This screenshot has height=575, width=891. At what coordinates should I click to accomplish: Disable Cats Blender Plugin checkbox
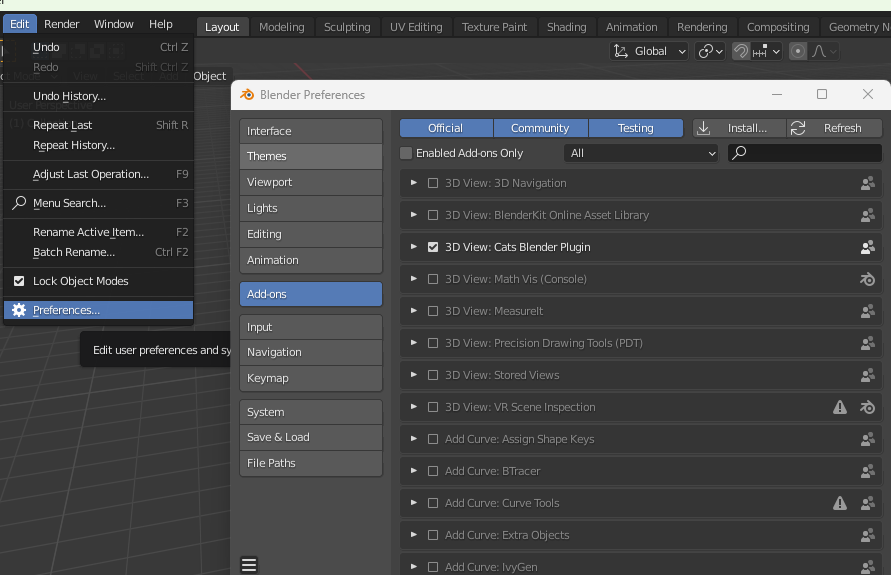[433, 247]
